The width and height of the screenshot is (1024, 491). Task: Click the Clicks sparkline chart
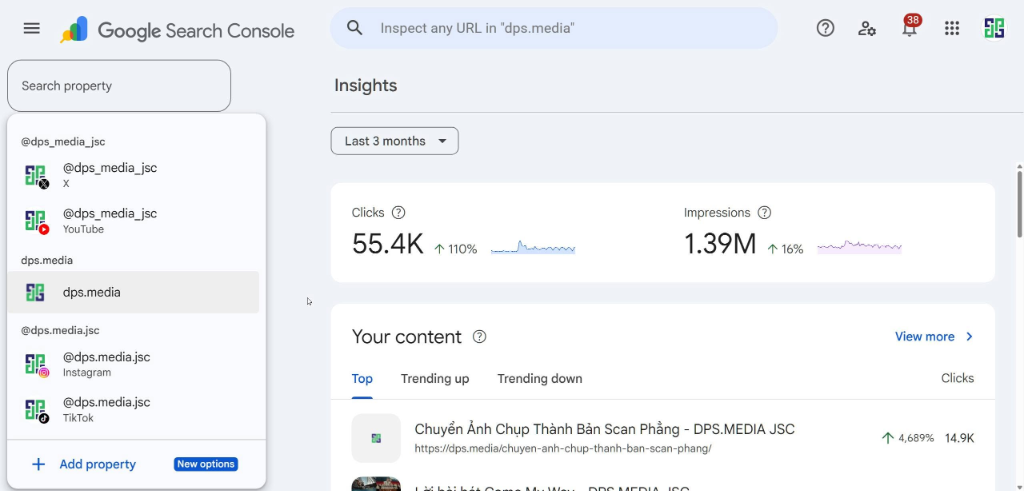click(533, 247)
